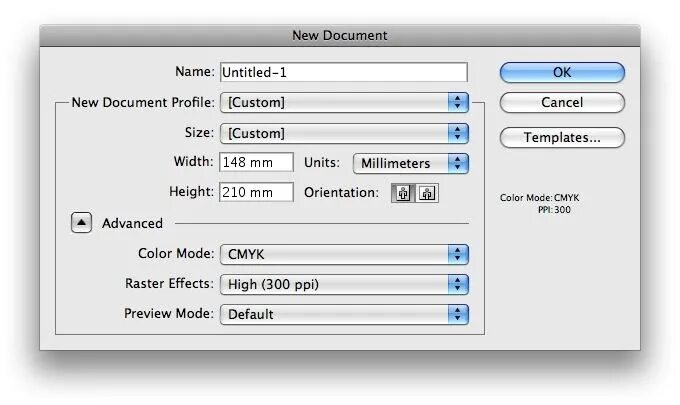Viewport: 680px width, 405px height.
Task: Collapse the Advanced section triangle
Action: click(81, 223)
